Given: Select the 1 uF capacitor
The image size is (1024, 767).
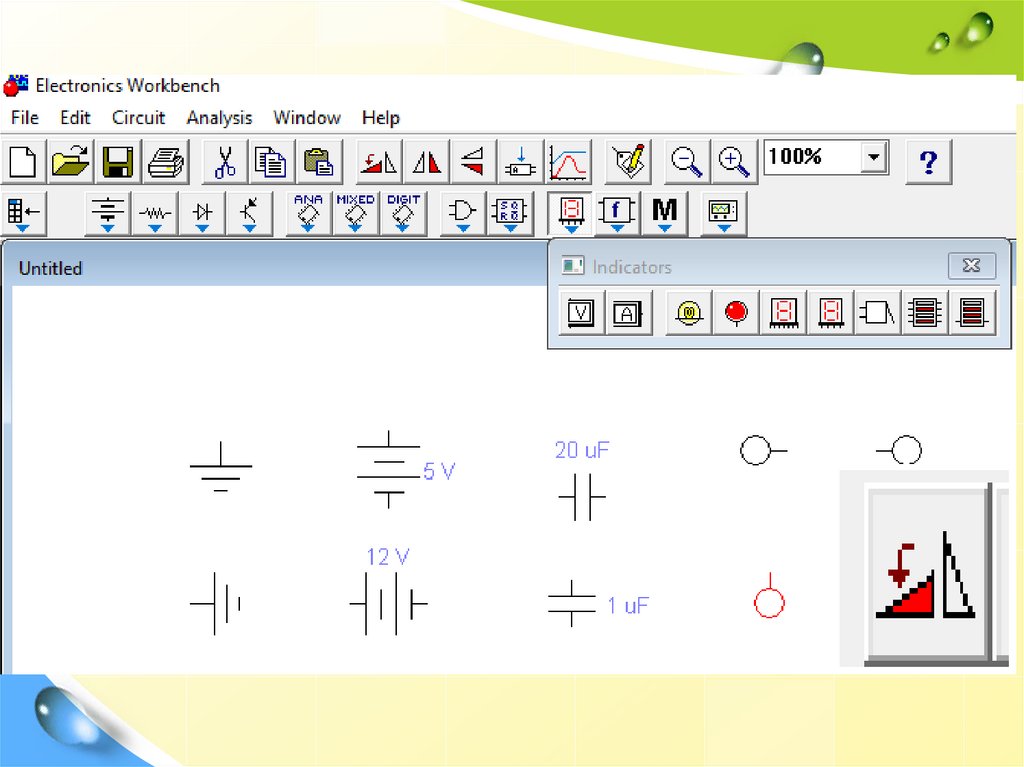Looking at the screenshot, I should click(571, 604).
